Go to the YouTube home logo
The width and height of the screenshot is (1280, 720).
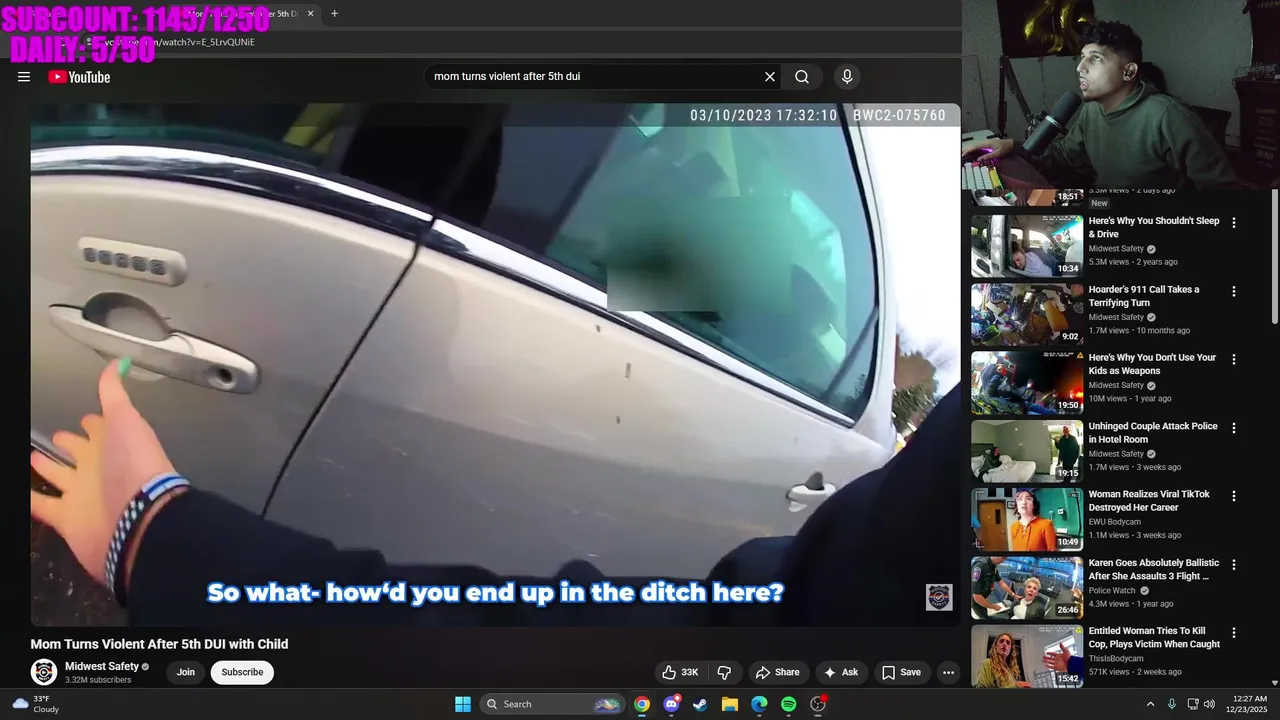point(79,77)
